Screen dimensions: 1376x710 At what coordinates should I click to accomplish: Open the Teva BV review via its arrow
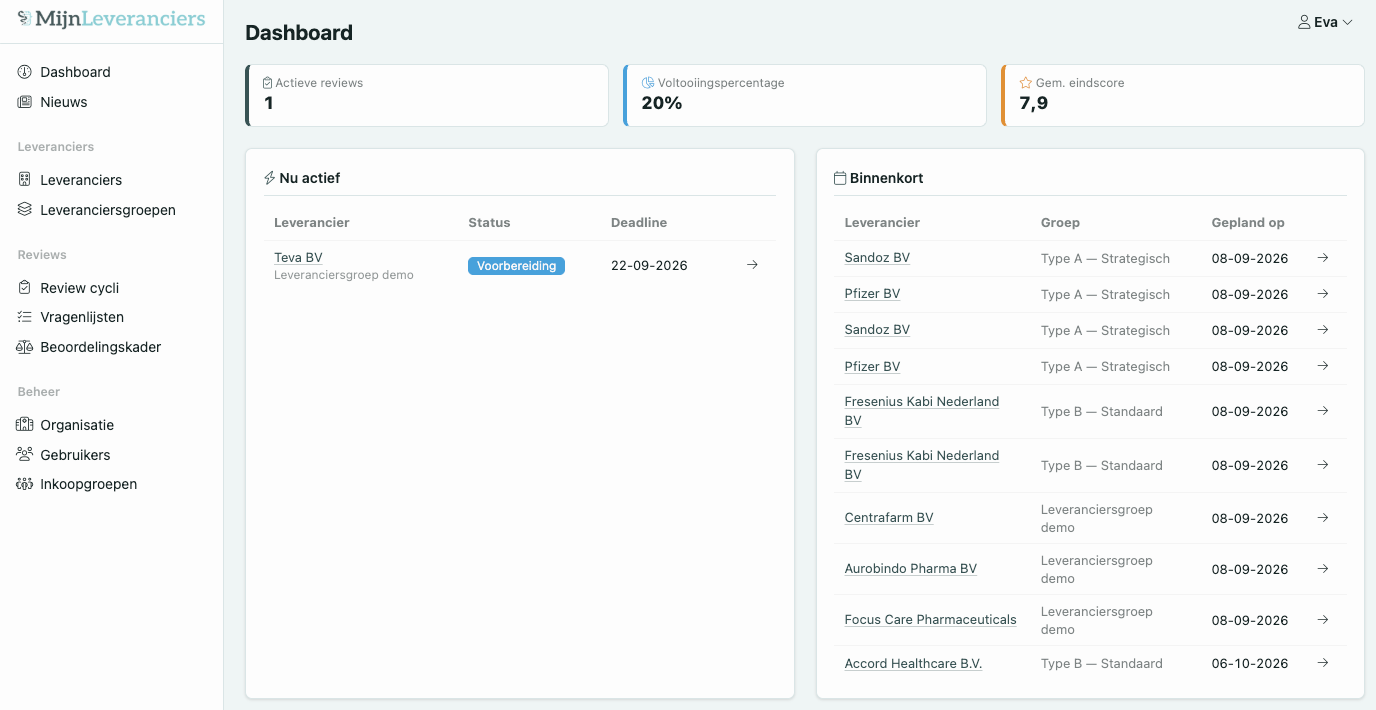click(x=753, y=265)
